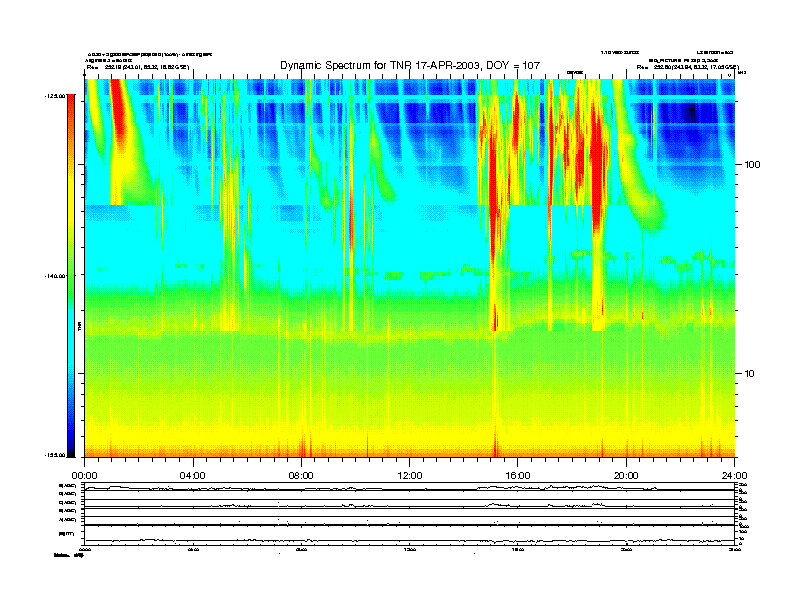Image resolution: width=792 pixels, height=612 pixels.
Task: Click the 00:00 time axis label
Action: [x=84, y=475]
